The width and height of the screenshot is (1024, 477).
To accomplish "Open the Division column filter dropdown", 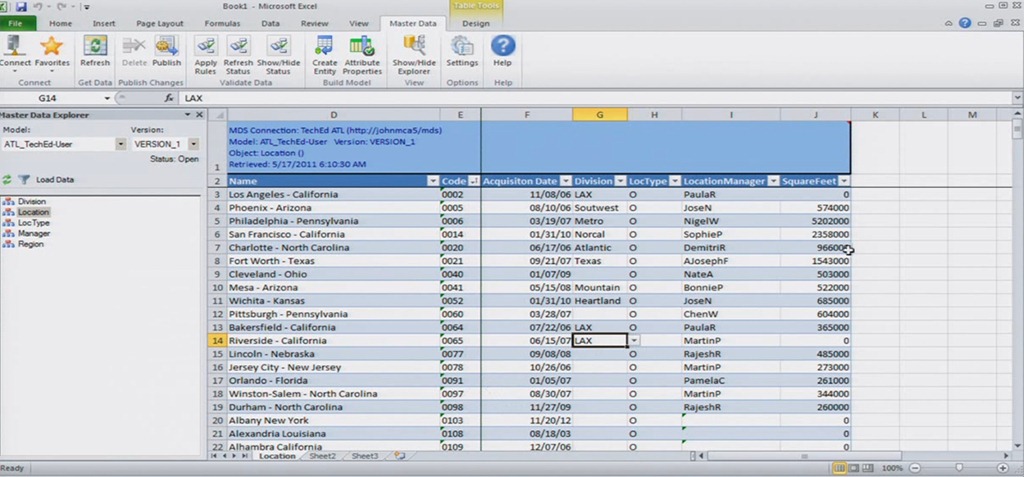I will coord(620,181).
